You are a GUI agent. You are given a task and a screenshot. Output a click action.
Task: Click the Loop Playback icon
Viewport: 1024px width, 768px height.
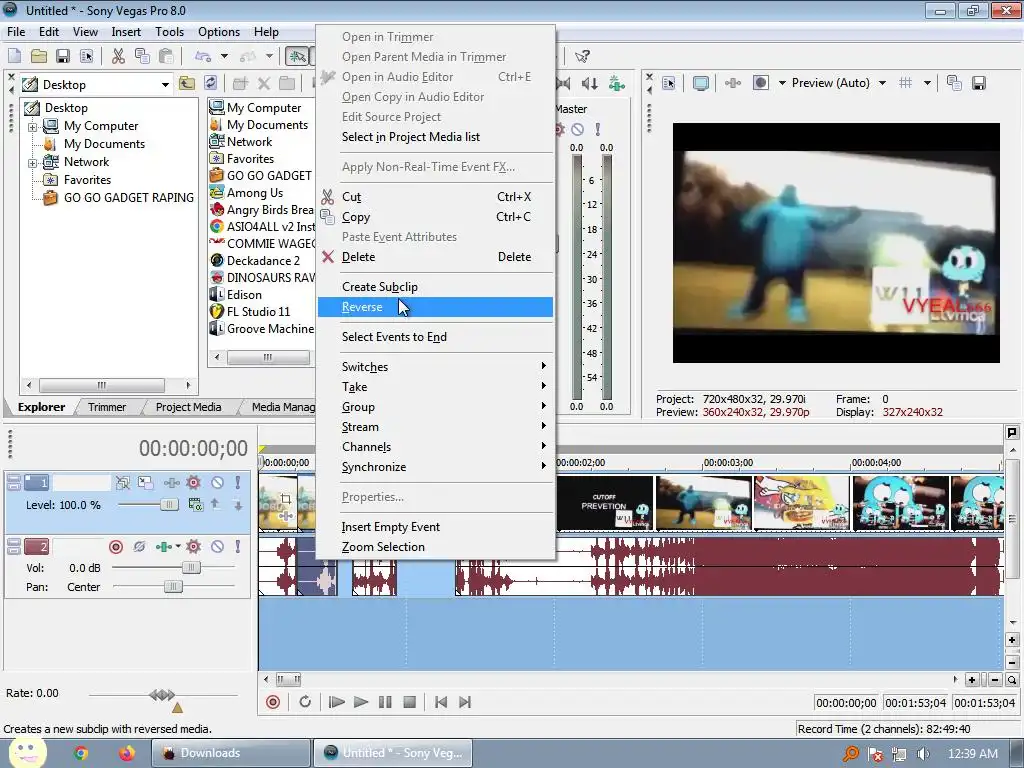click(305, 702)
